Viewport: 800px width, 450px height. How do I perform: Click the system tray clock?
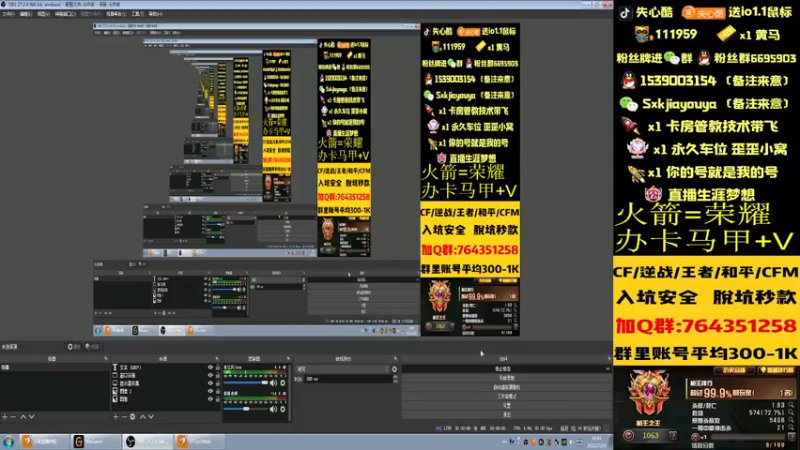pos(598,442)
